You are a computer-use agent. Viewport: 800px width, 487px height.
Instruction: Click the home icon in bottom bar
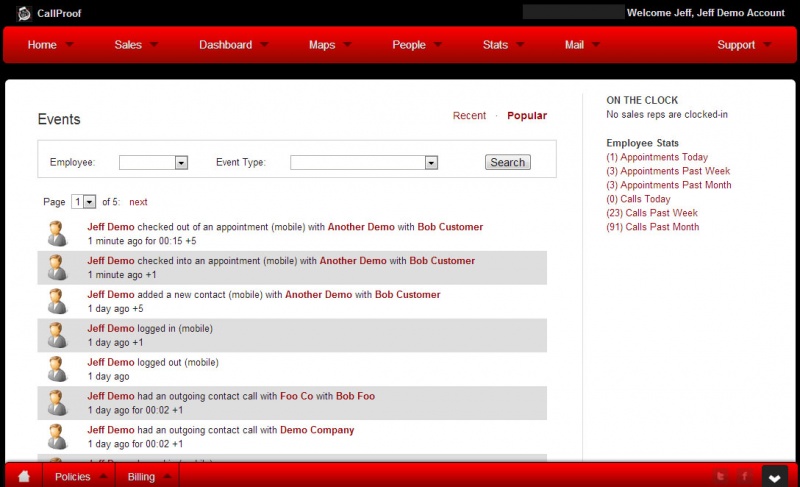point(24,476)
